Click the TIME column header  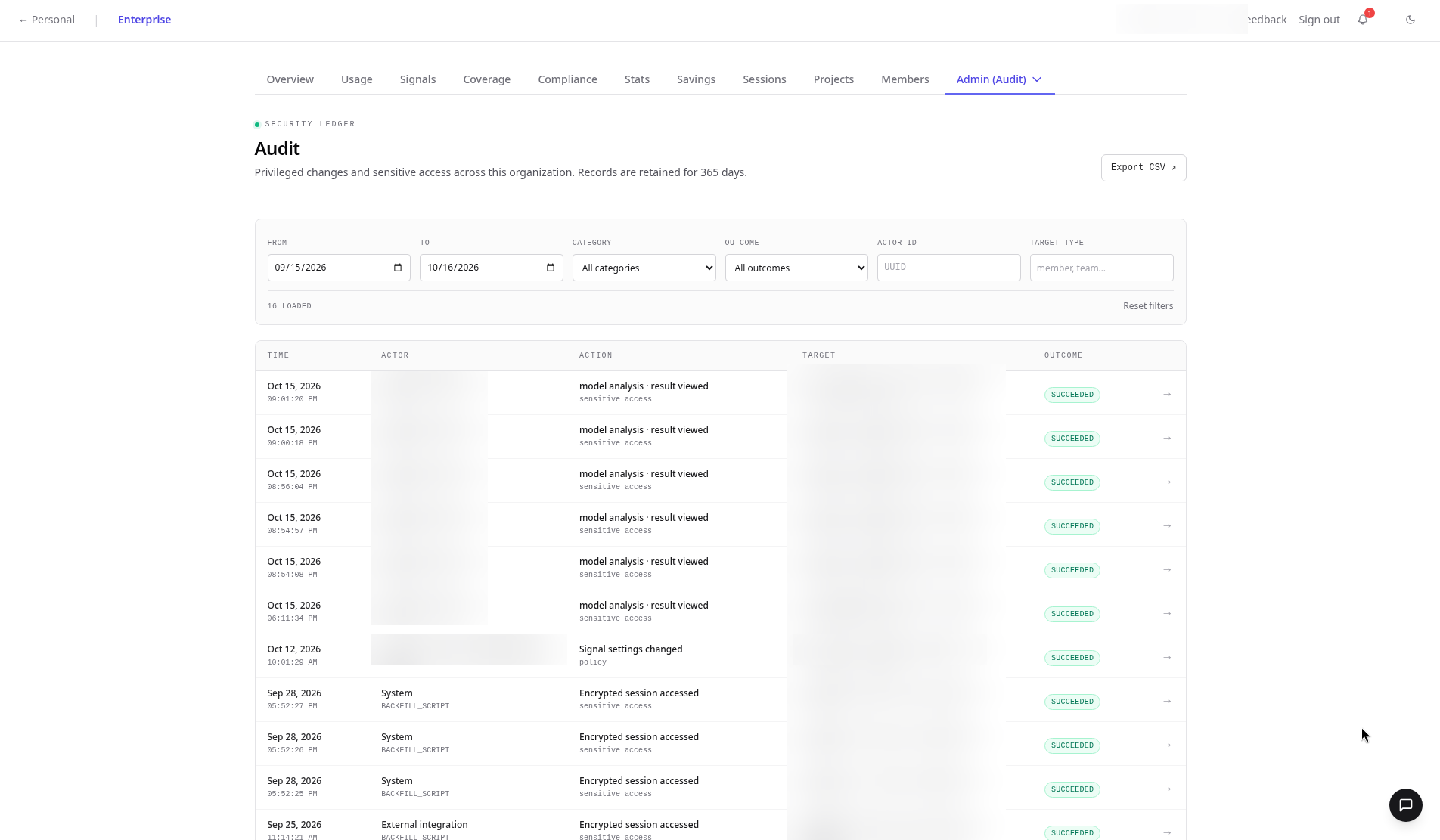(x=278, y=355)
